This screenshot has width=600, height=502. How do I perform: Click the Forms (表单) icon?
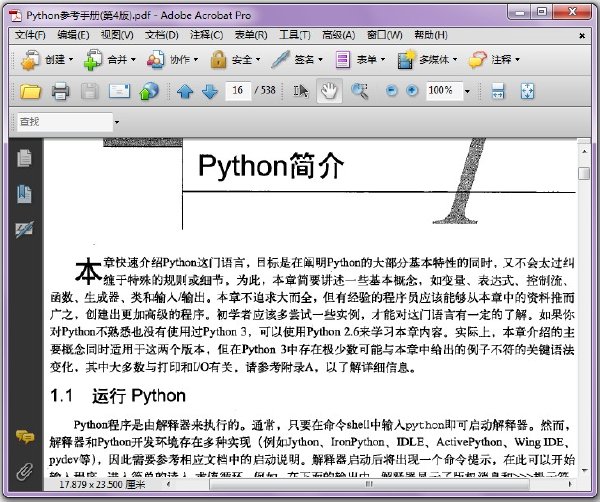point(342,60)
